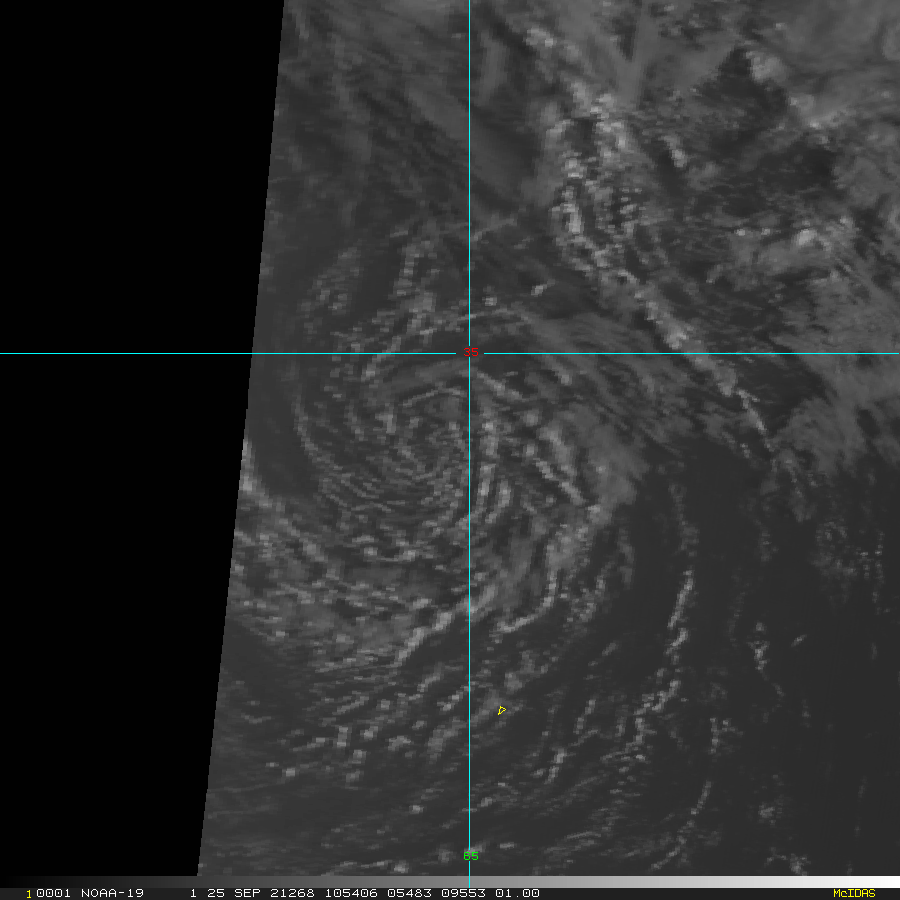Click the 09553 value in status line
The width and height of the screenshot is (900, 900).
click(463, 893)
